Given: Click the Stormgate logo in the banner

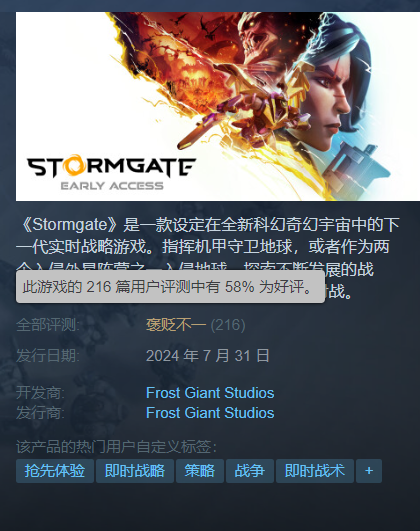Looking at the screenshot, I should pyautogui.click(x=111, y=166).
